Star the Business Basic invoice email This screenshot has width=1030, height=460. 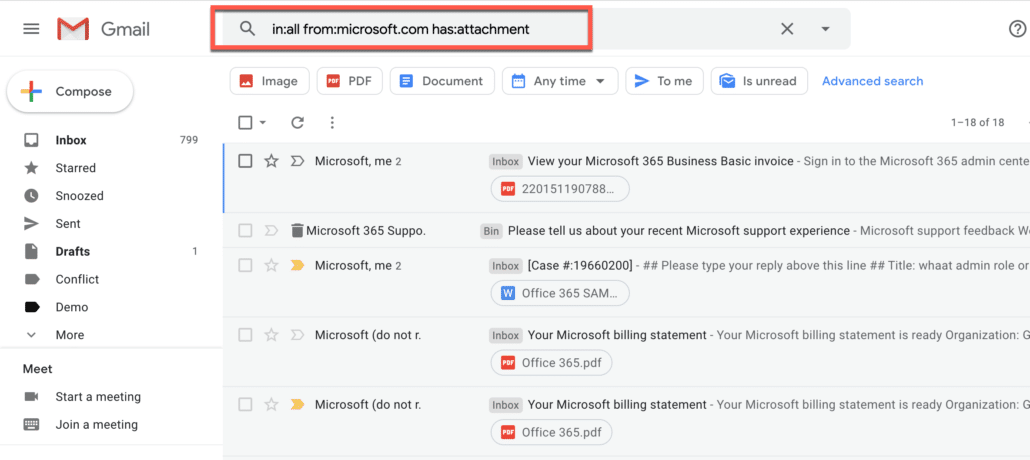click(271, 161)
